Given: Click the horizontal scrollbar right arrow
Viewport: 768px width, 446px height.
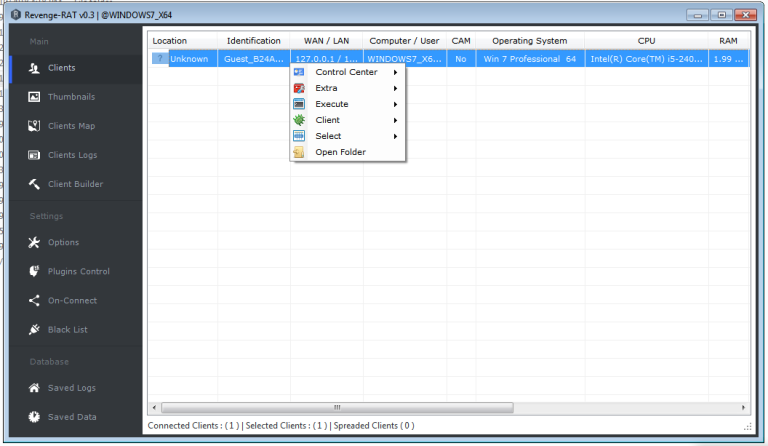Looking at the screenshot, I should tap(743, 408).
